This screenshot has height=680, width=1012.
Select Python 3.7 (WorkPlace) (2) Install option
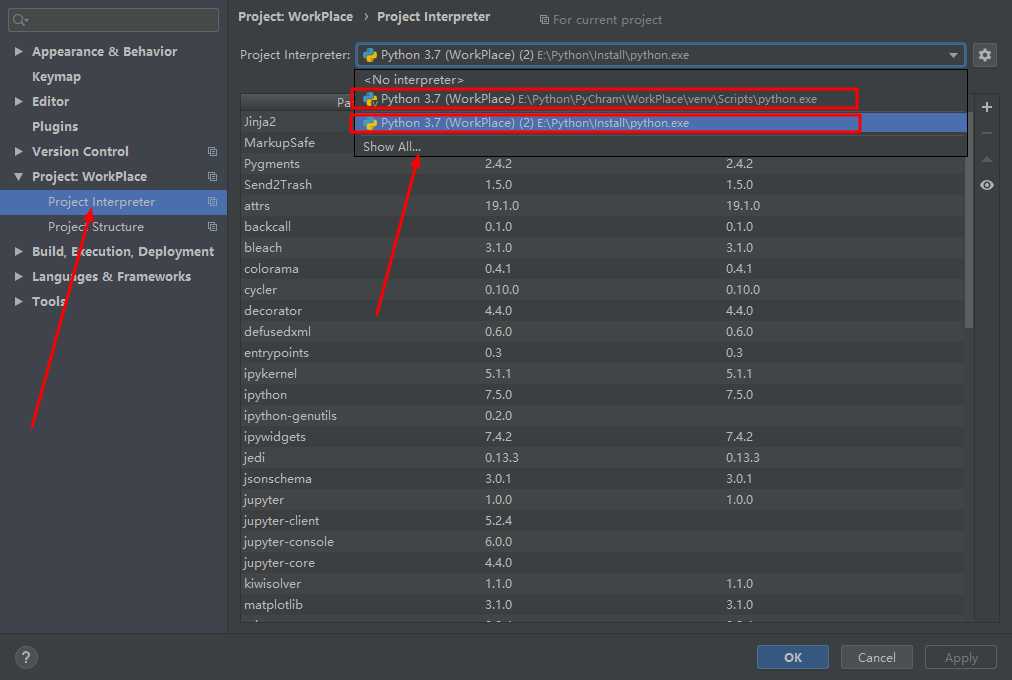coord(660,123)
